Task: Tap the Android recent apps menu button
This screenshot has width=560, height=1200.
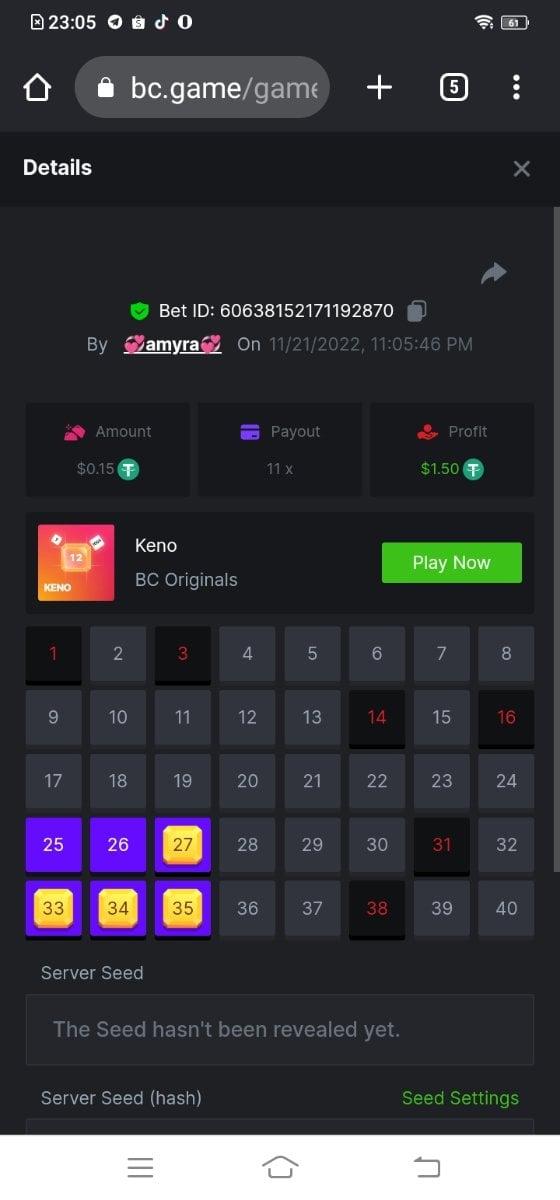Action: [x=140, y=1166]
